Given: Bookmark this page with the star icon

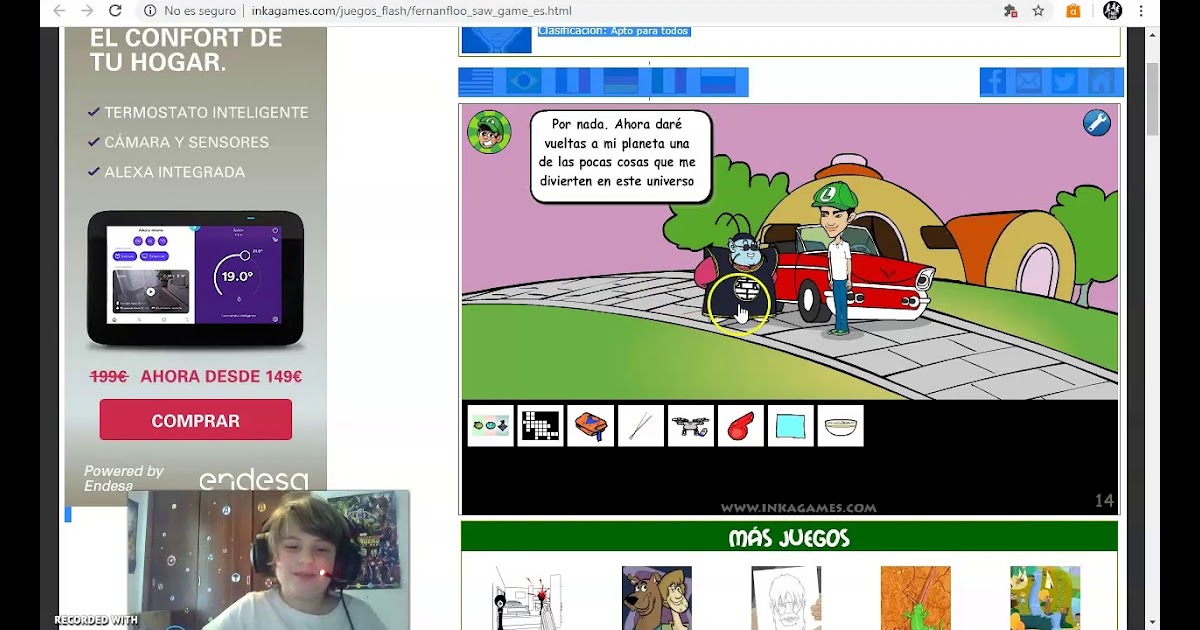Looking at the screenshot, I should [x=1038, y=11].
